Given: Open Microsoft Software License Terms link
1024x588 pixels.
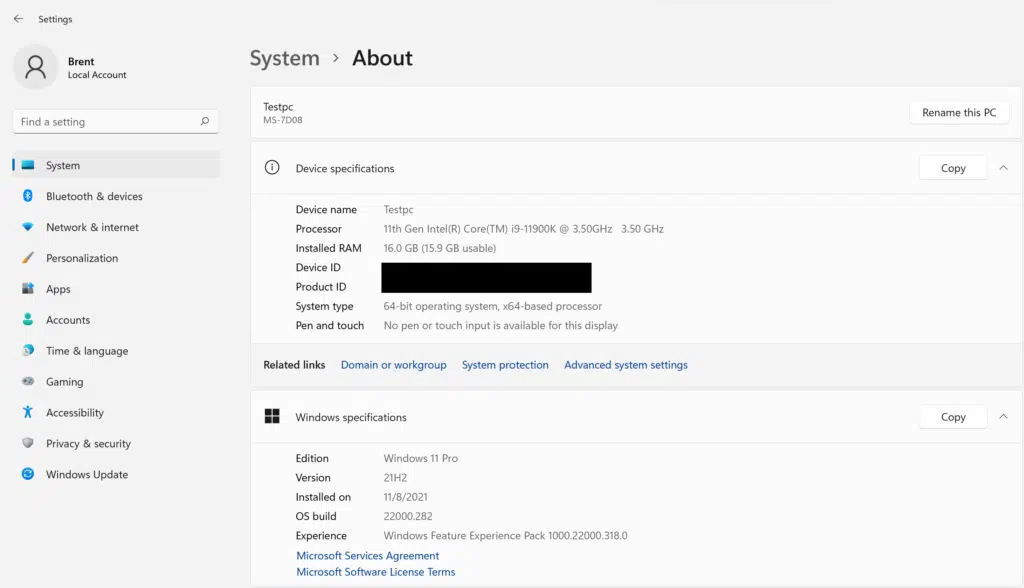Looking at the screenshot, I should pos(376,572).
